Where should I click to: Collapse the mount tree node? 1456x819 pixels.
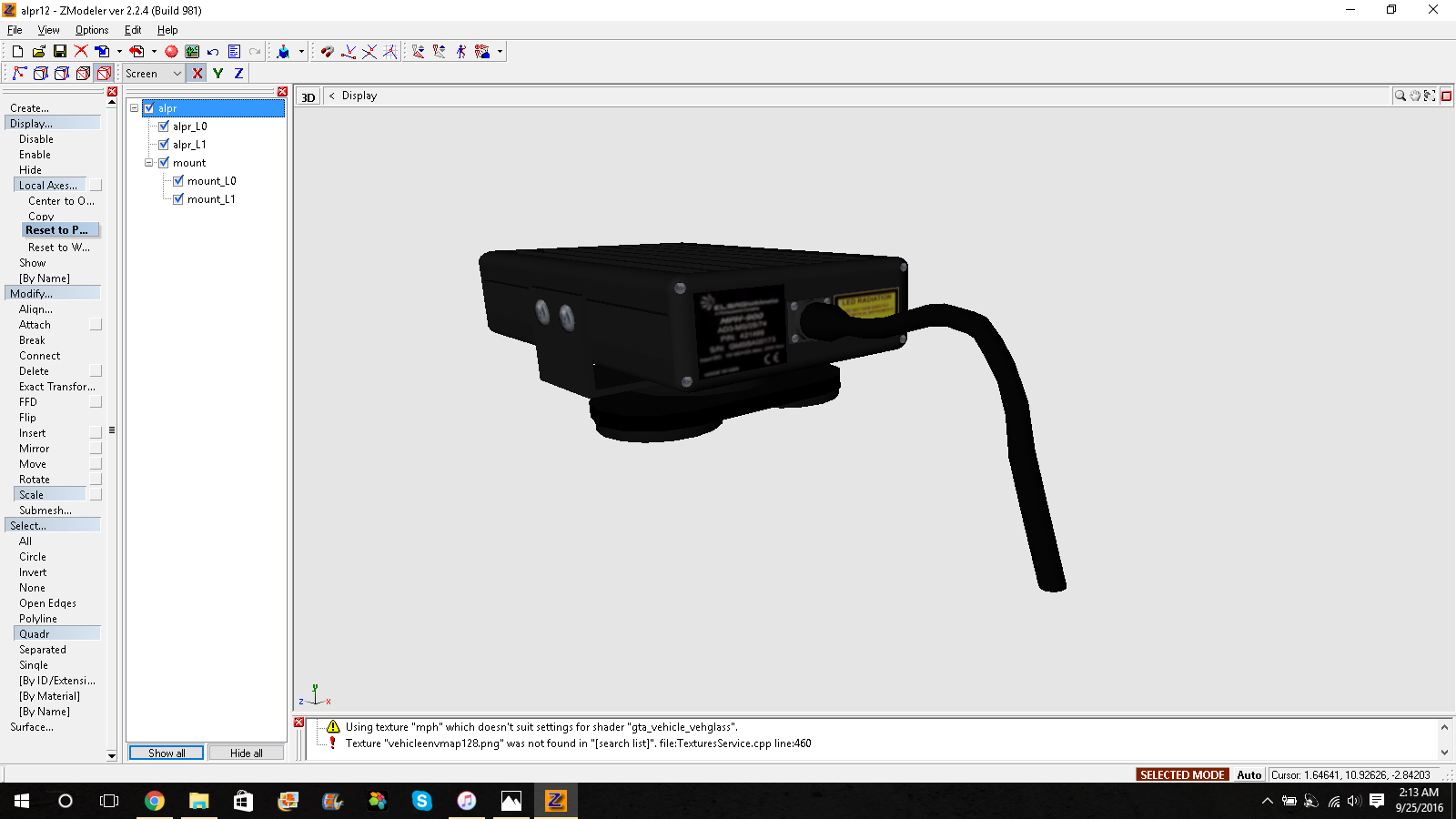click(x=149, y=163)
